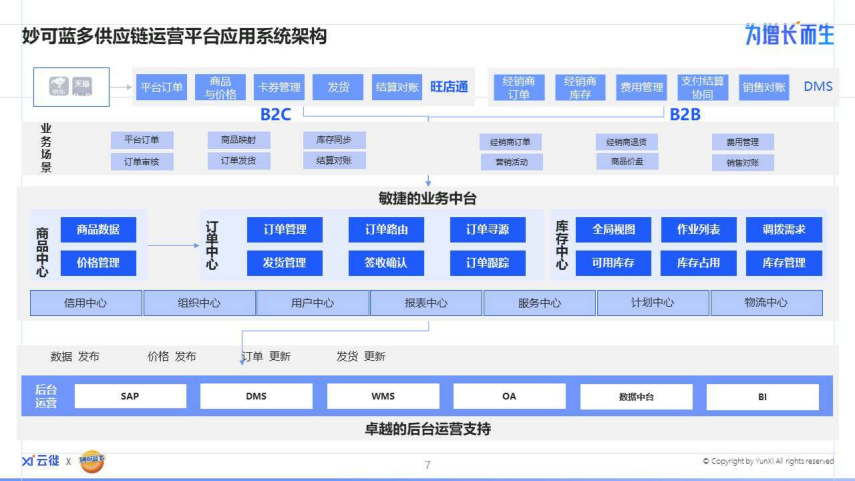
Task: Open the 物流中心 tab
Action: [766, 303]
